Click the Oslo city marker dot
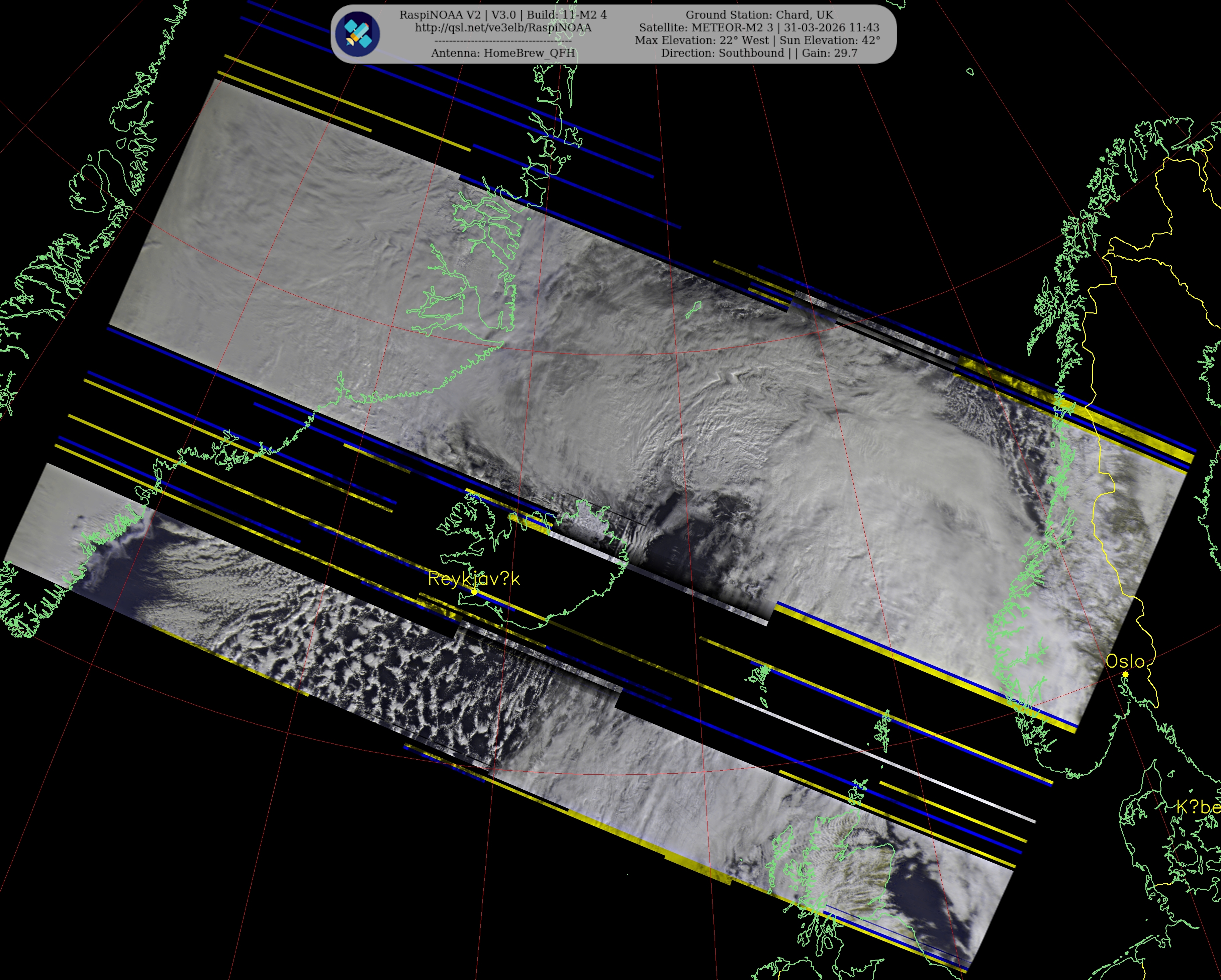 coord(1125,674)
